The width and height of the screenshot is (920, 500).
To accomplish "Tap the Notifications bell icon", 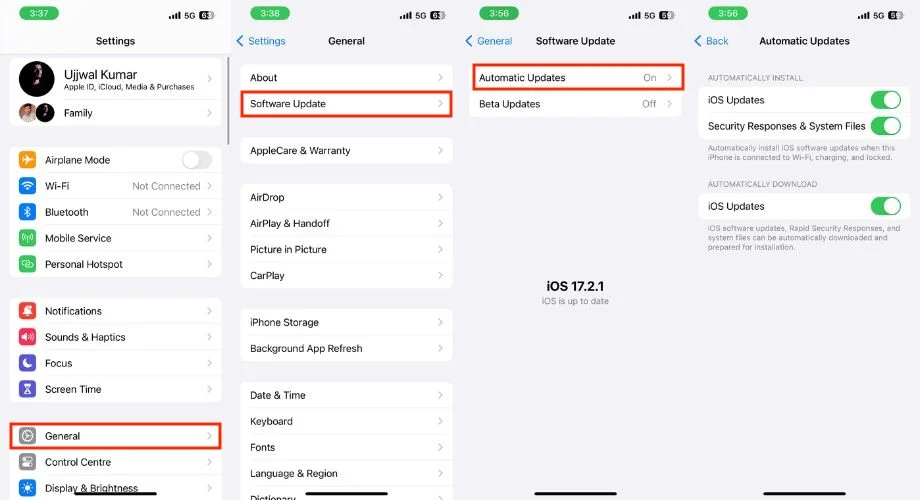I will coord(27,311).
